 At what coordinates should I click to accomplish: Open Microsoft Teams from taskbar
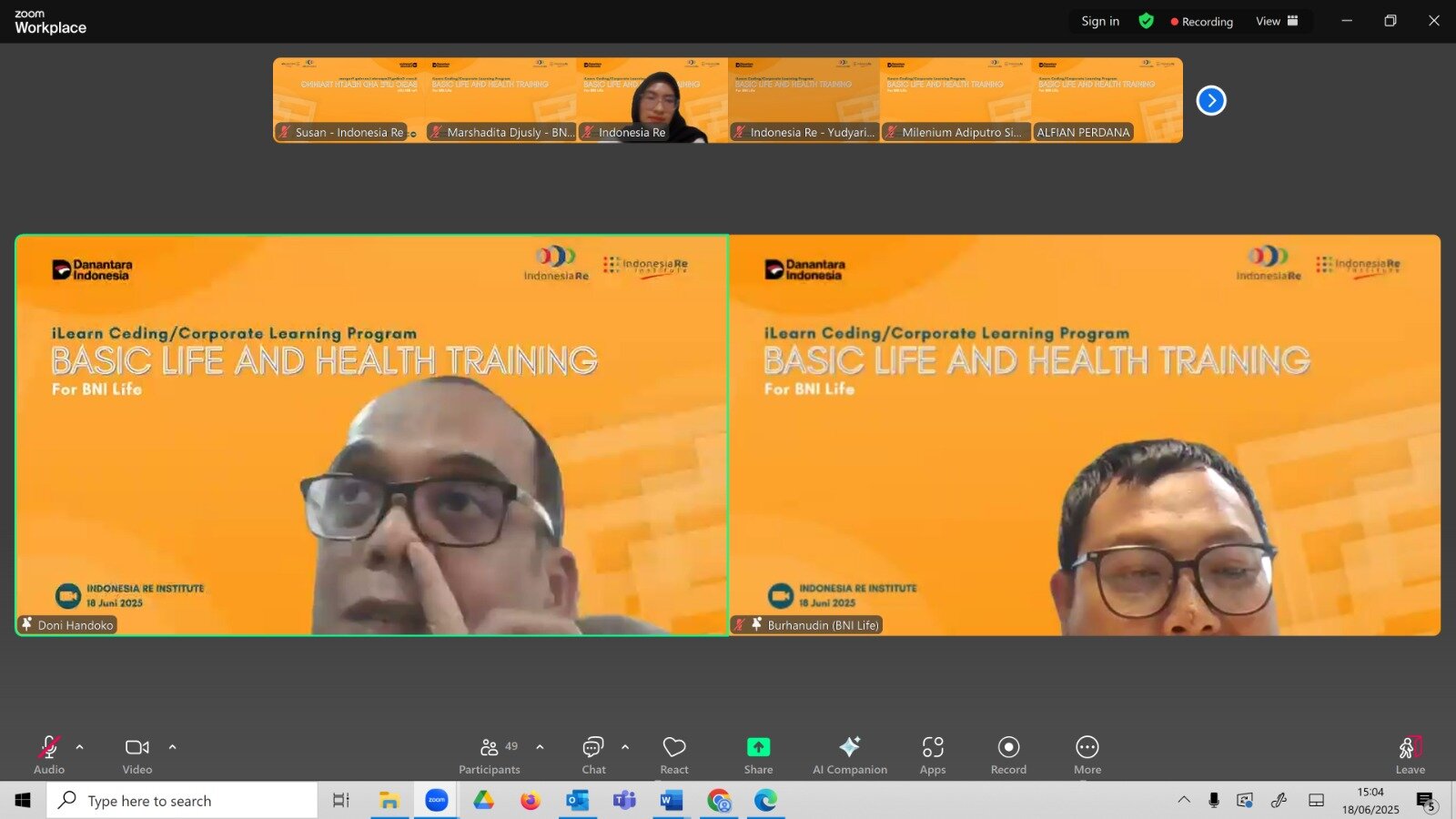(x=624, y=800)
